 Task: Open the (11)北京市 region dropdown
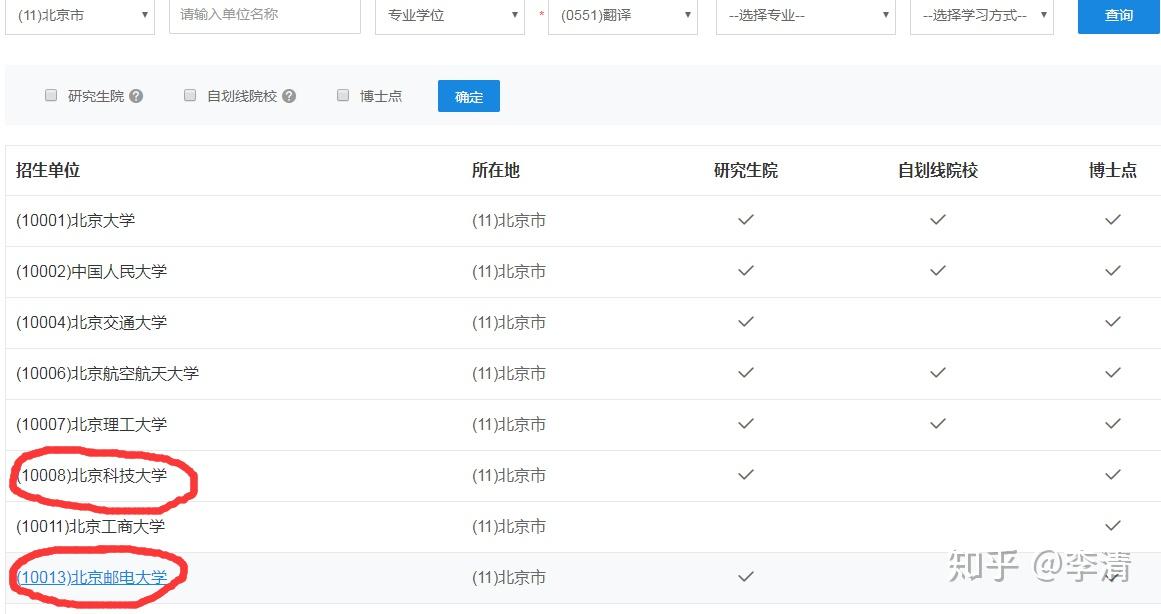pyautogui.click(x=80, y=15)
